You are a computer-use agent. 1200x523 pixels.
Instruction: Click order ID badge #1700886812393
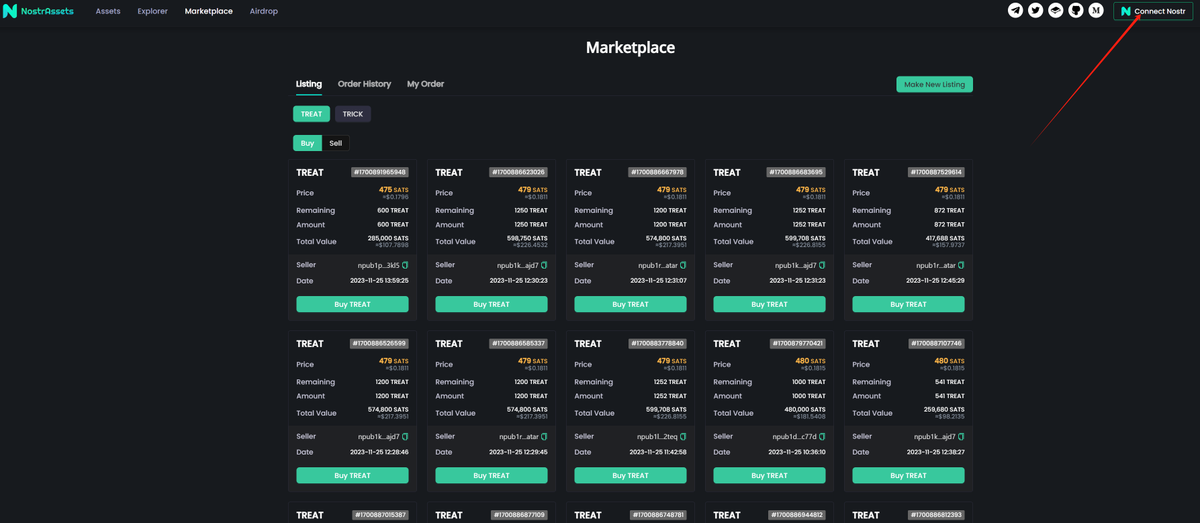click(935, 515)
